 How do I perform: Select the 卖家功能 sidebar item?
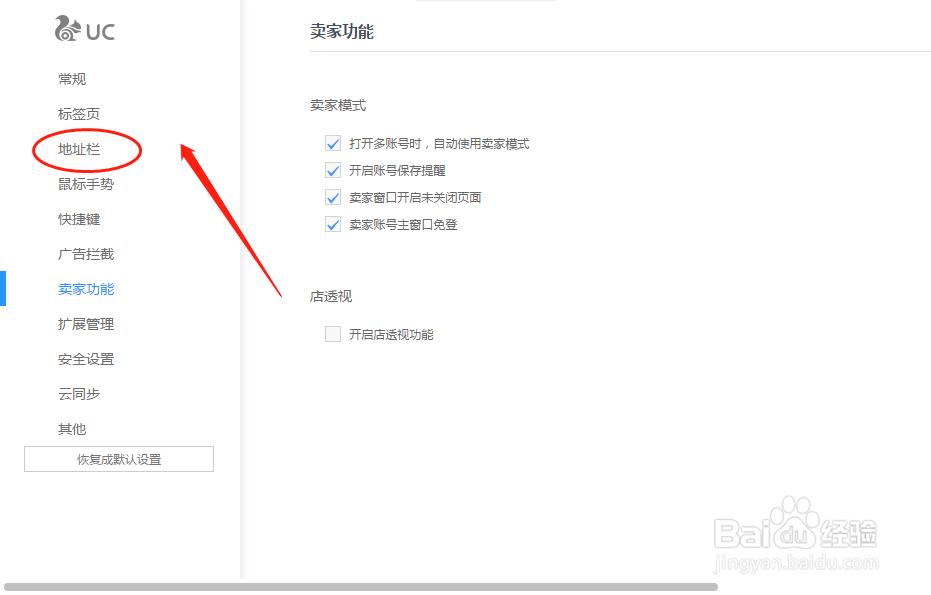click(86, 289)
